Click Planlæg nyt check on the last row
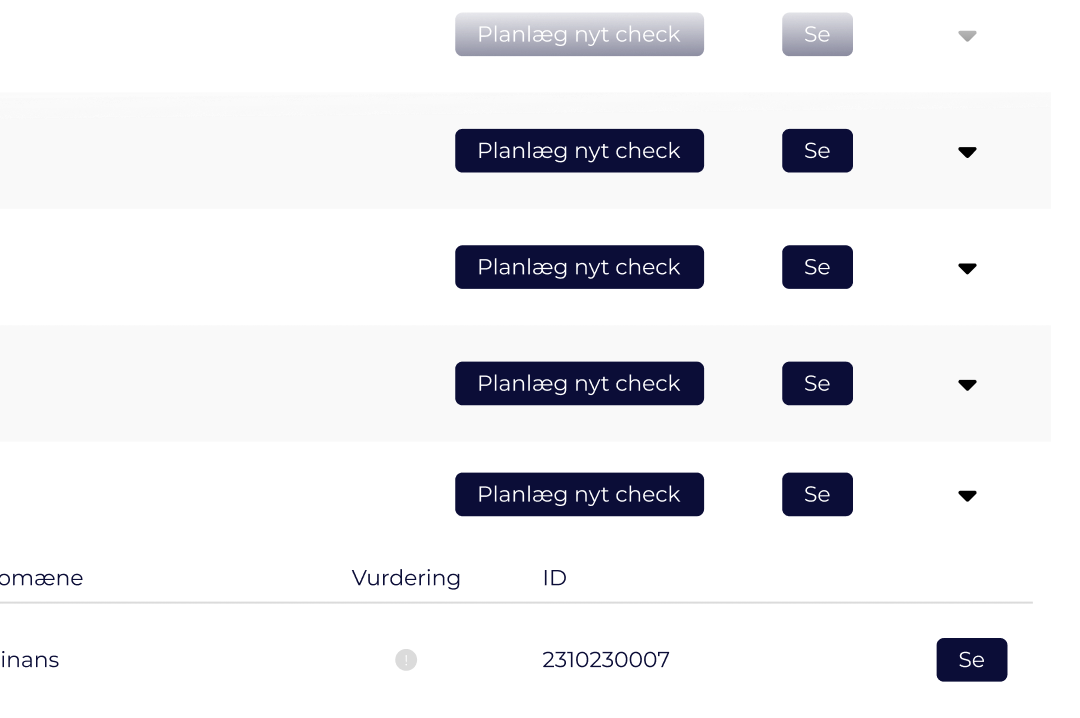 579,494
